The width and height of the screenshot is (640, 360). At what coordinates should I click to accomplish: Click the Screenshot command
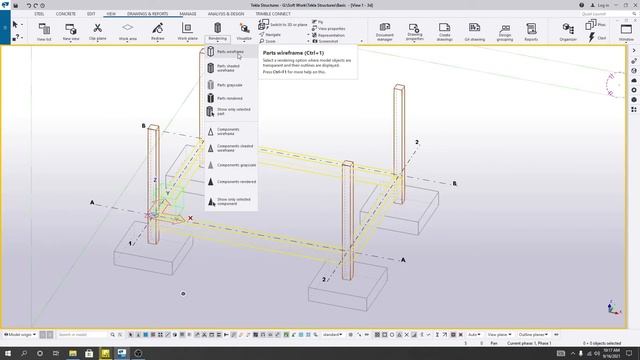click(325, 41)
